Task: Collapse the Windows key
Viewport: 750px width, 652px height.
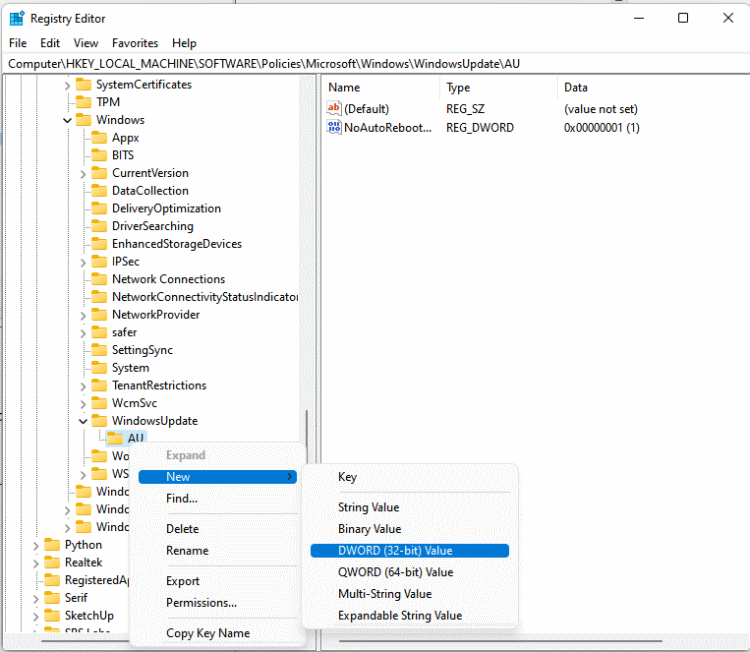Action: coord(67,120)
